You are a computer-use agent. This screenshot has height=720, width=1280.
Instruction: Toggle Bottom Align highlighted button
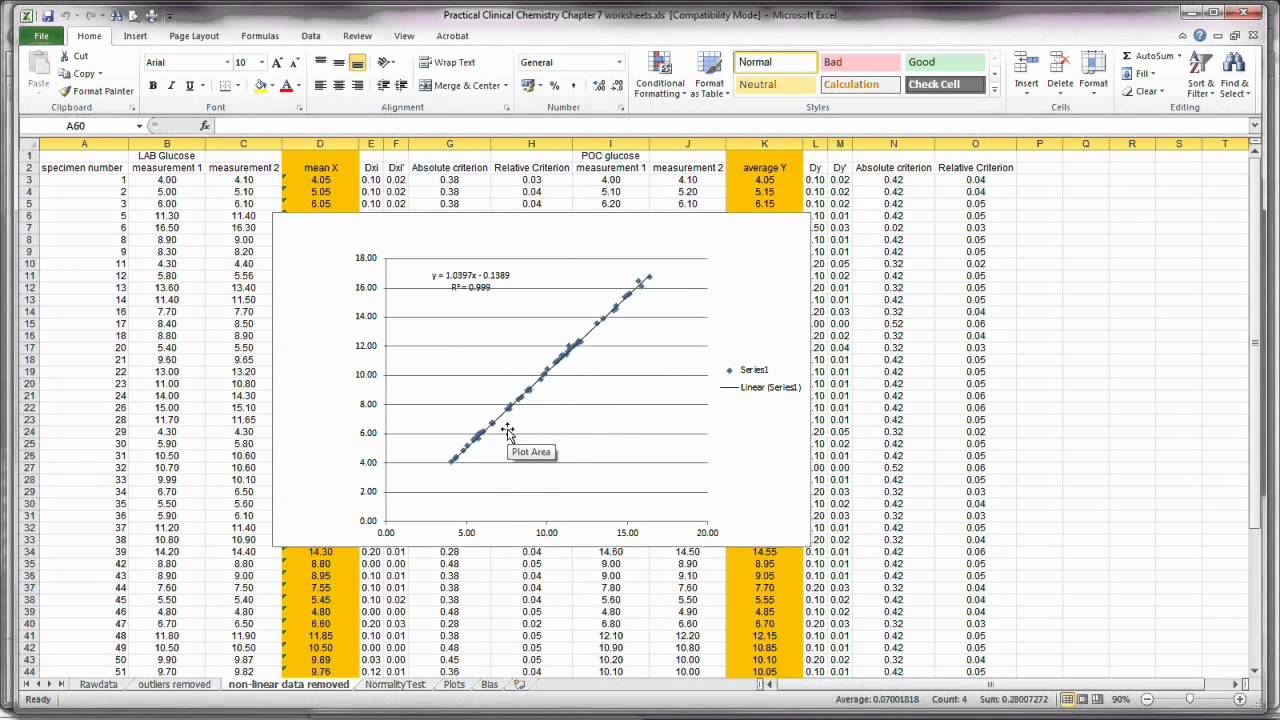pos(357,62)
